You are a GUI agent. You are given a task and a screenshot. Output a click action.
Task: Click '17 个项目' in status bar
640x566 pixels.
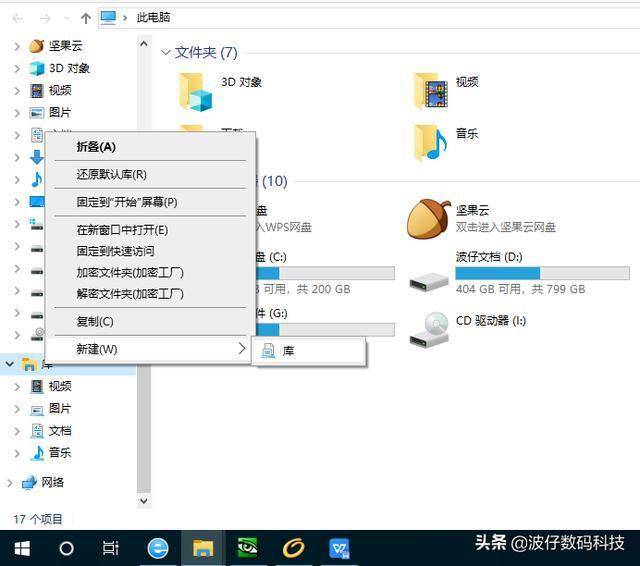(38, 519)
